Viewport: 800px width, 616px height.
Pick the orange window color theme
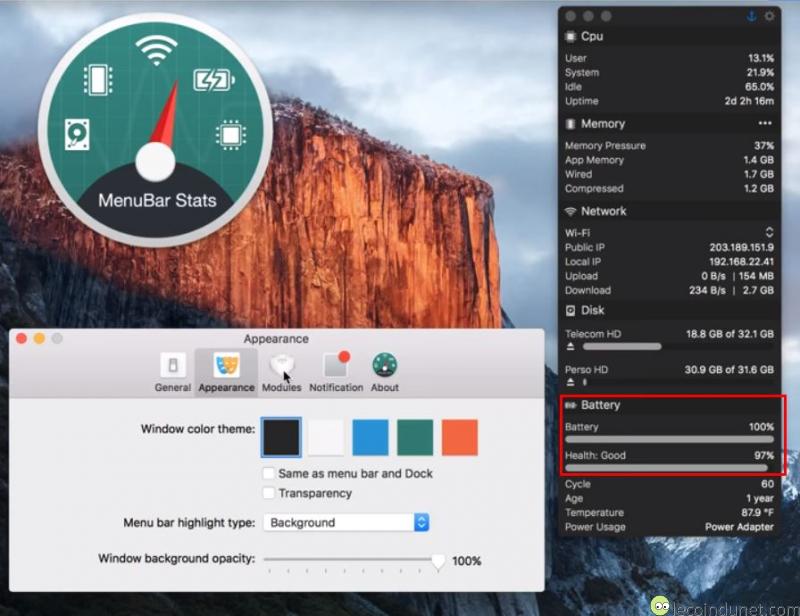tap(460, 437)
